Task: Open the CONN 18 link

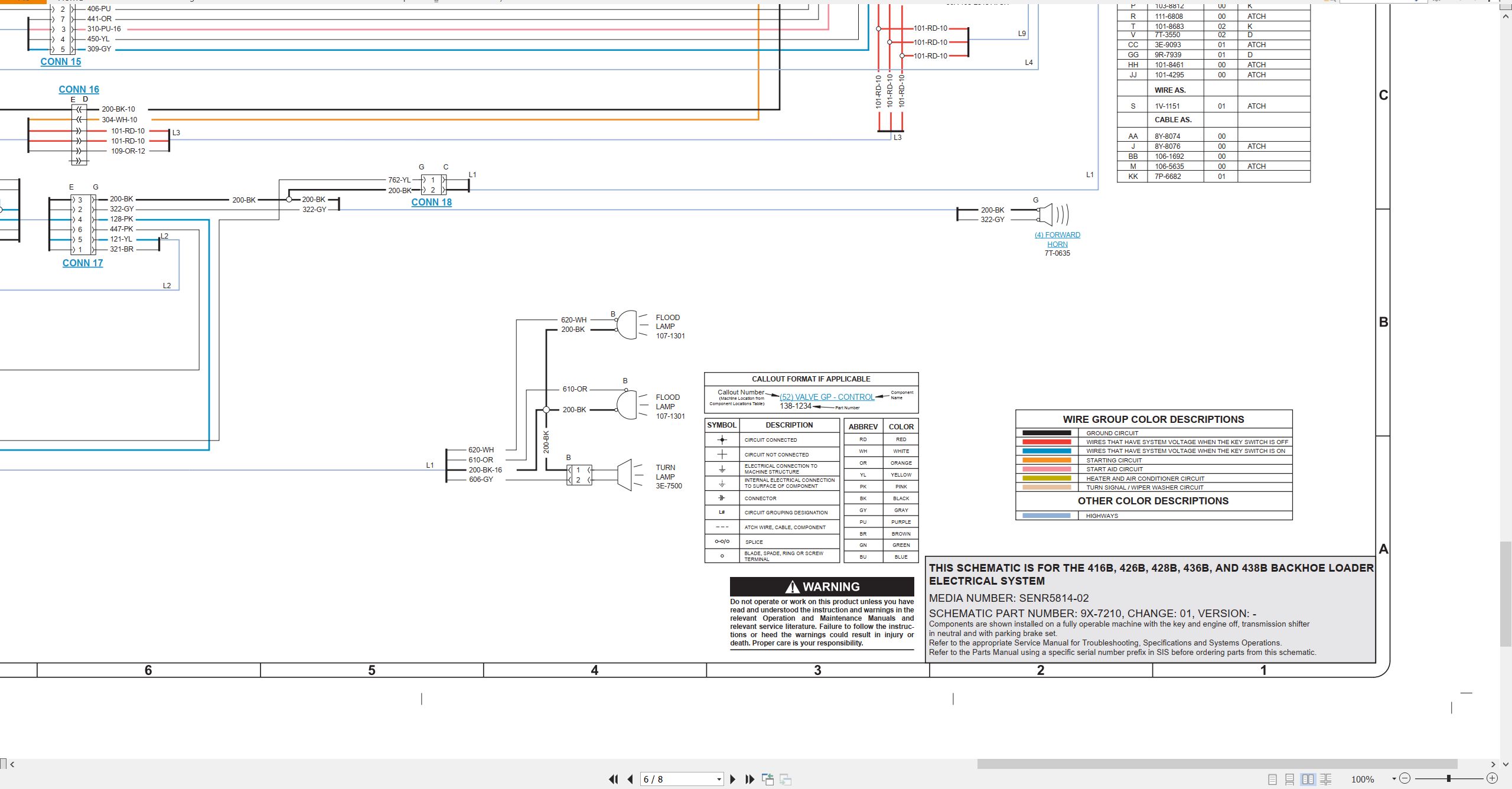Action: click(x=431, y=202)
